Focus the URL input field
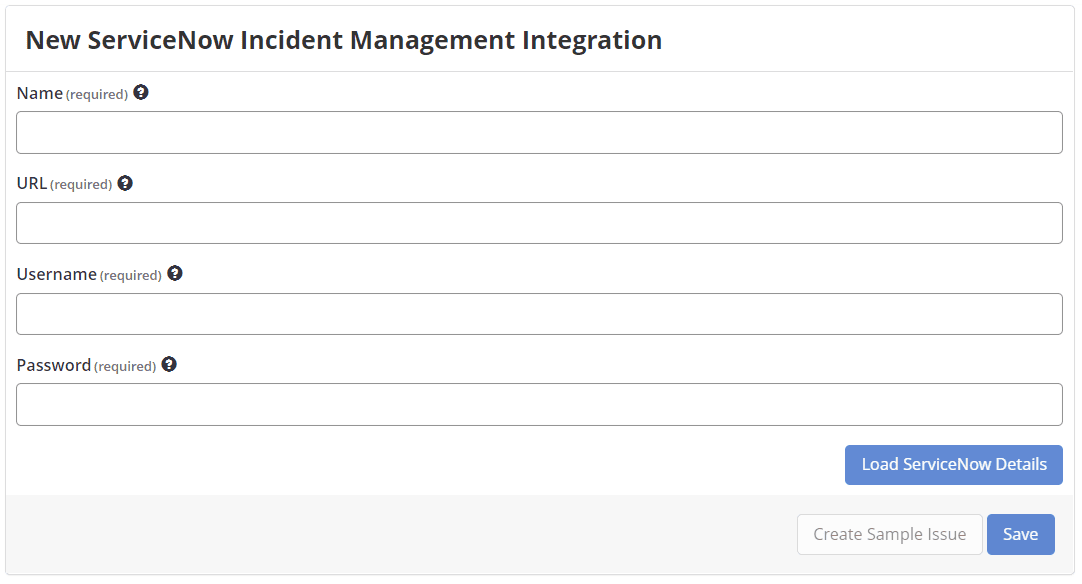Image resolution: width=1082 pixels, height=584 pixels. 540,222
